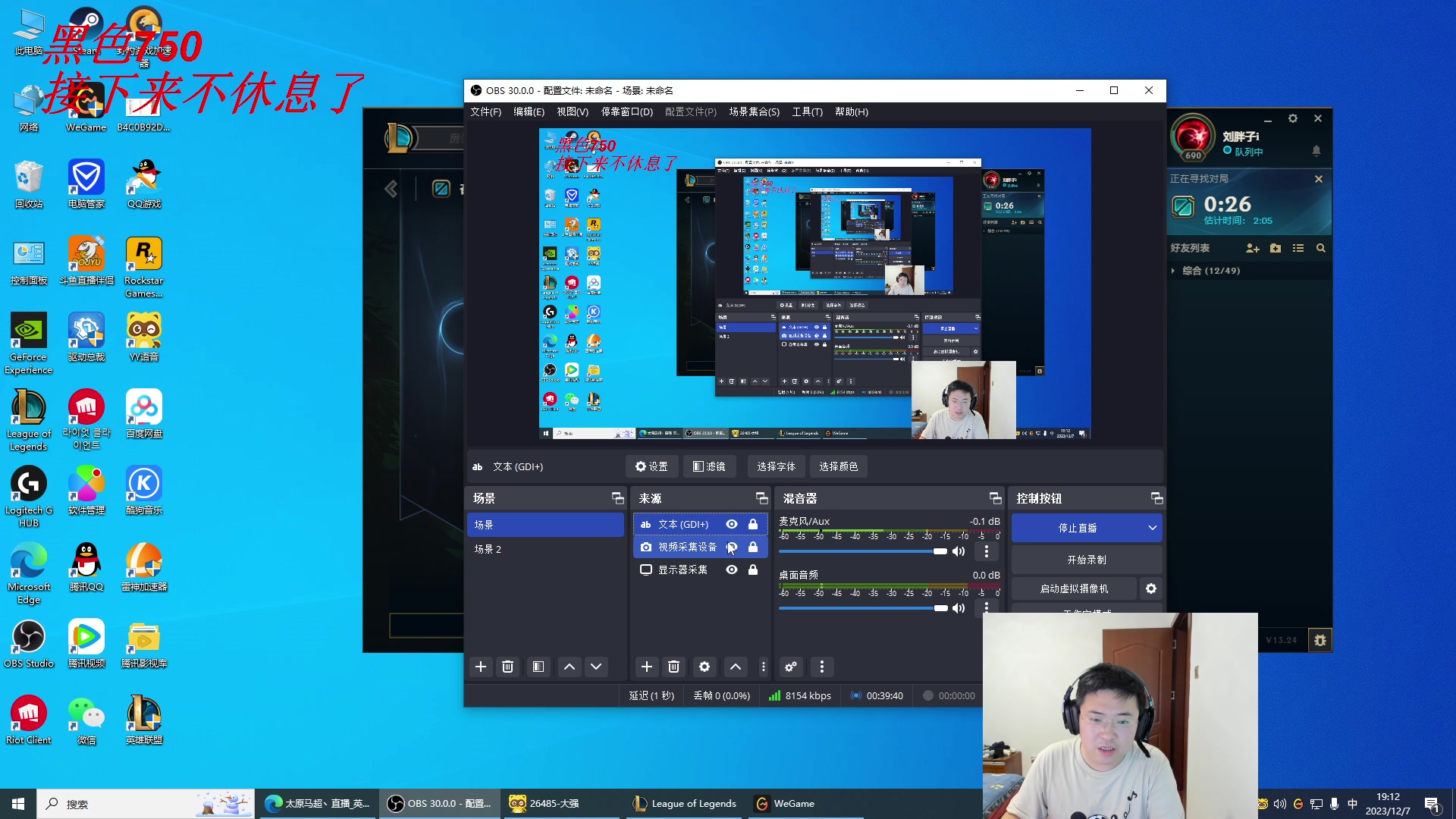Undock the 来源 panel
Screen dimensions: 1456x819
click(762, 498)
